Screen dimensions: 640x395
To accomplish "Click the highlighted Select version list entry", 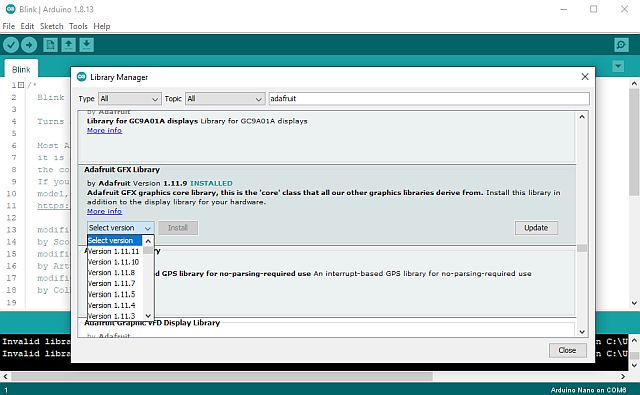I will tap(114, 240).
